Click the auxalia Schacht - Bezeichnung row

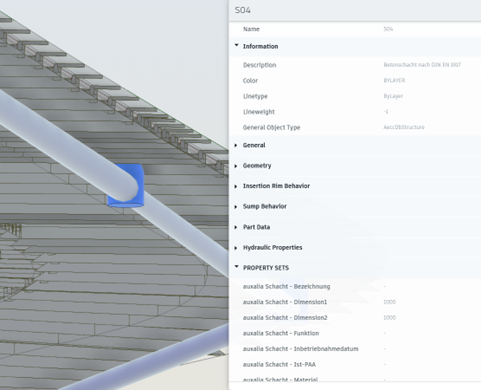click(x=355, y=286)
